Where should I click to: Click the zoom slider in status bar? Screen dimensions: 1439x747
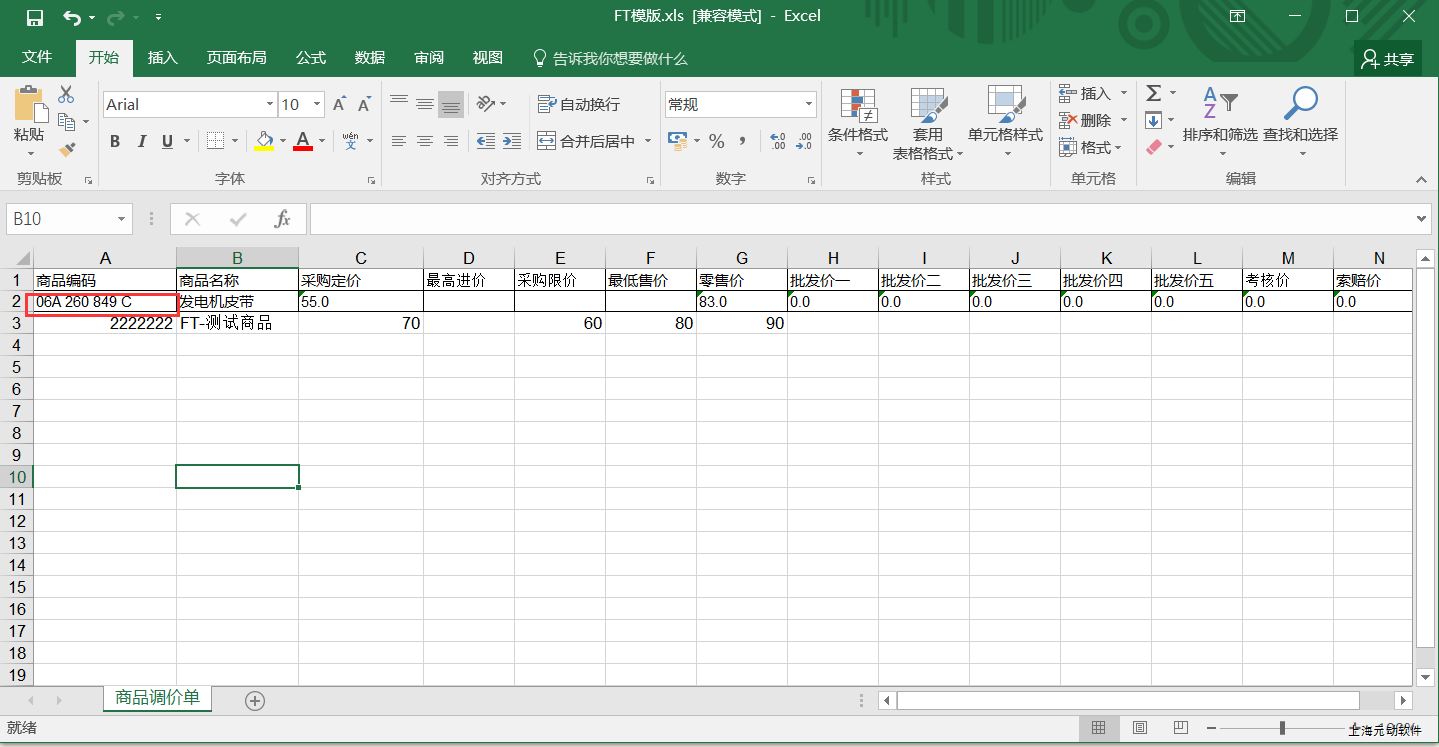click(x=1282, y=728)
